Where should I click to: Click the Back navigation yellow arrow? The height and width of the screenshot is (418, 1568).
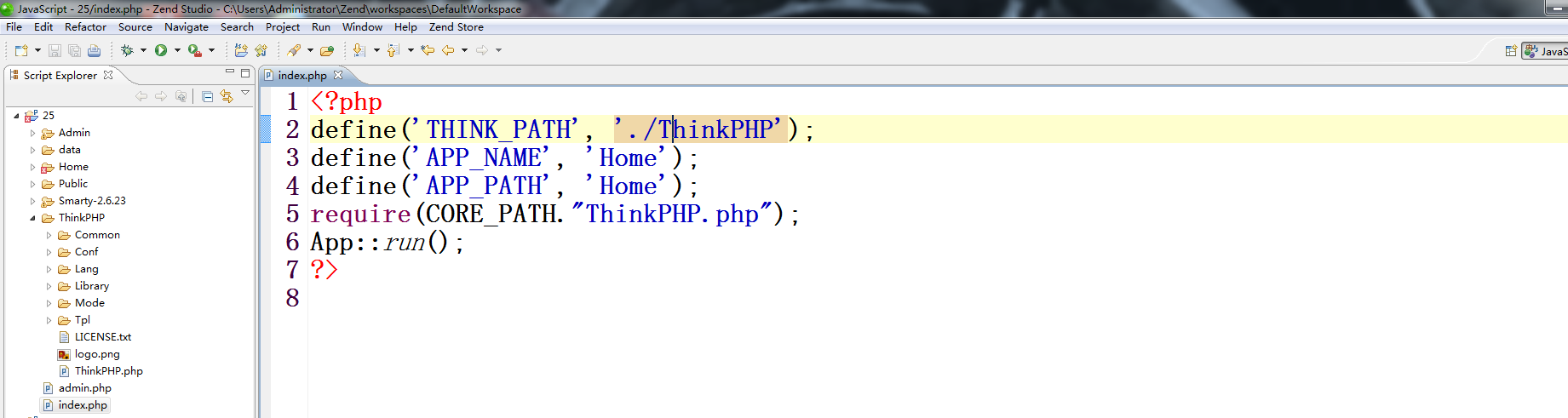coord(448,50)
